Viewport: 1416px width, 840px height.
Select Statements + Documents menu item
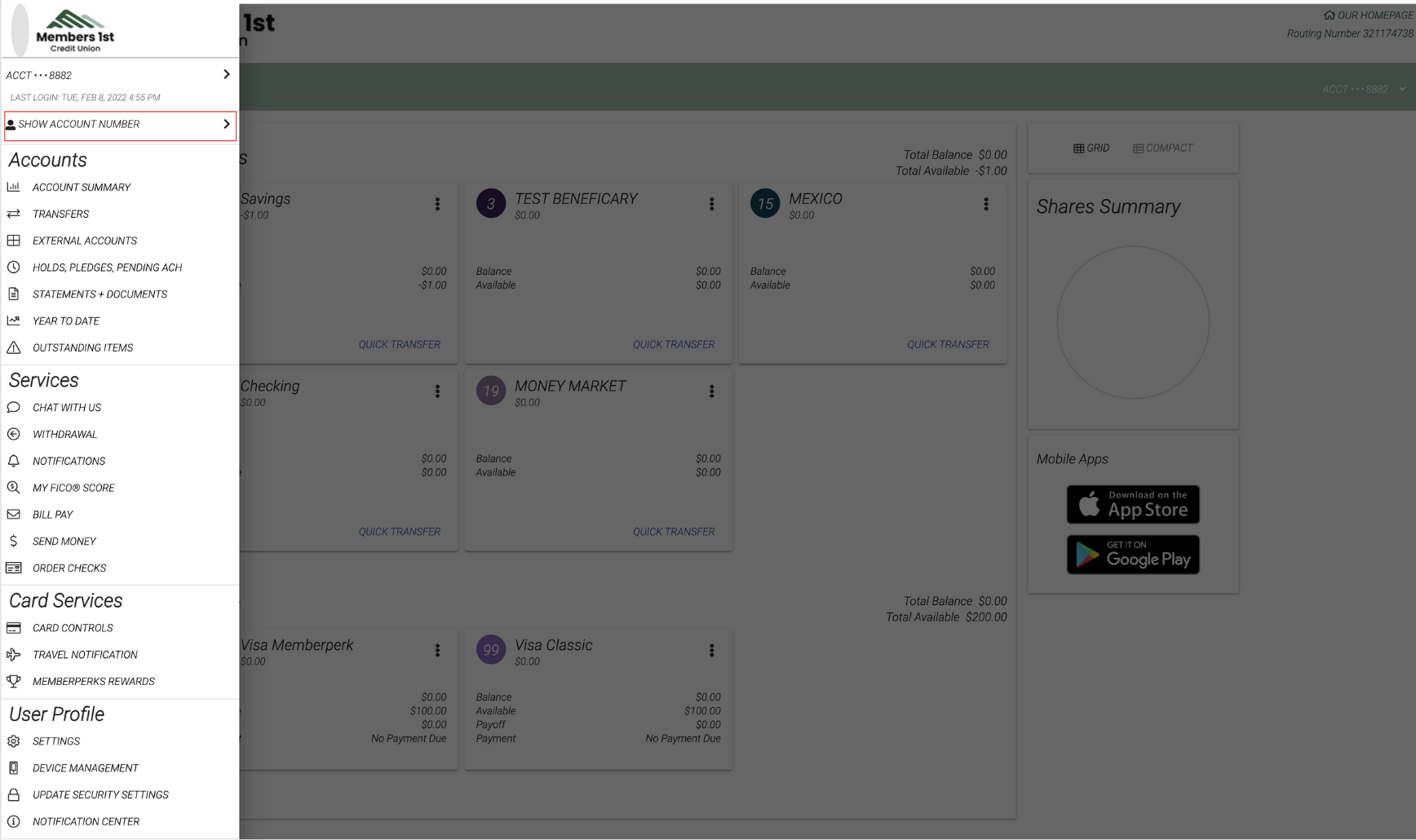pos(100,294)
